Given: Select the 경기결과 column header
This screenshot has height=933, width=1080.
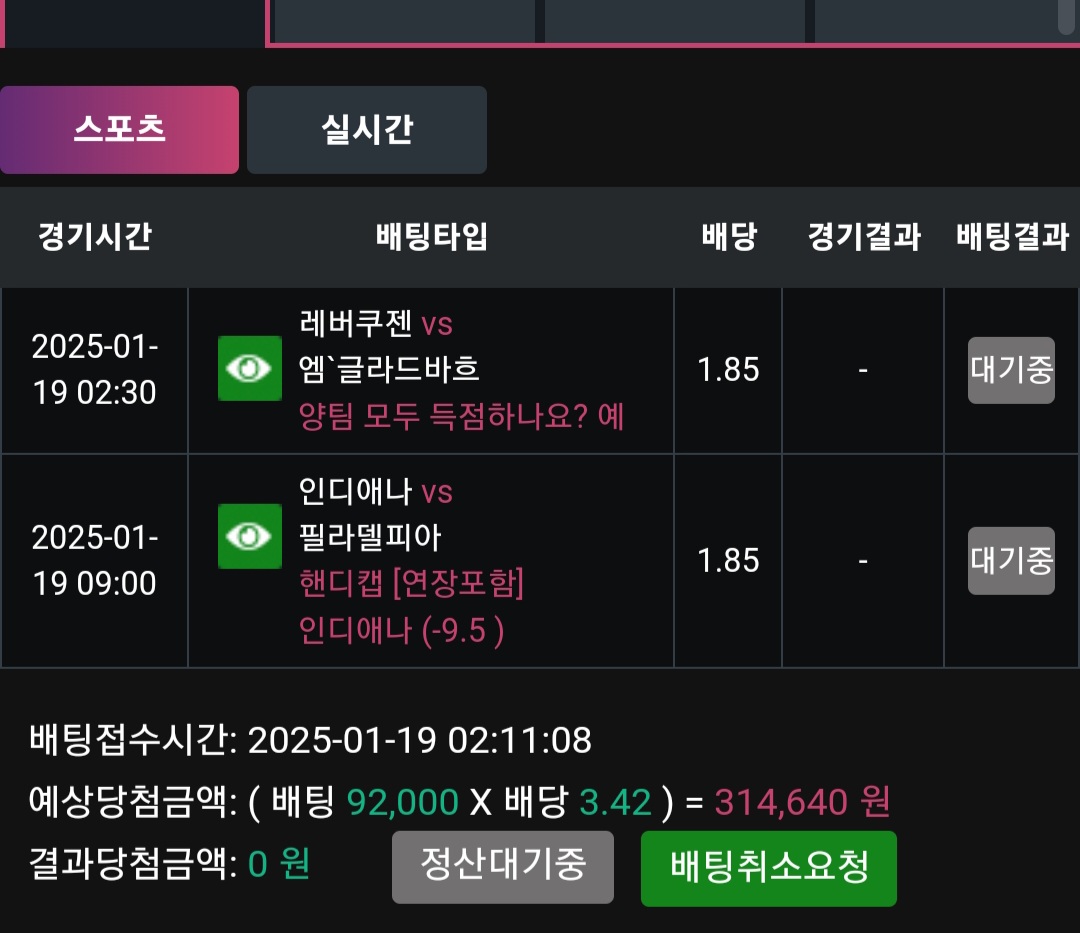Looking at the screenshot, I should point(863,238).
